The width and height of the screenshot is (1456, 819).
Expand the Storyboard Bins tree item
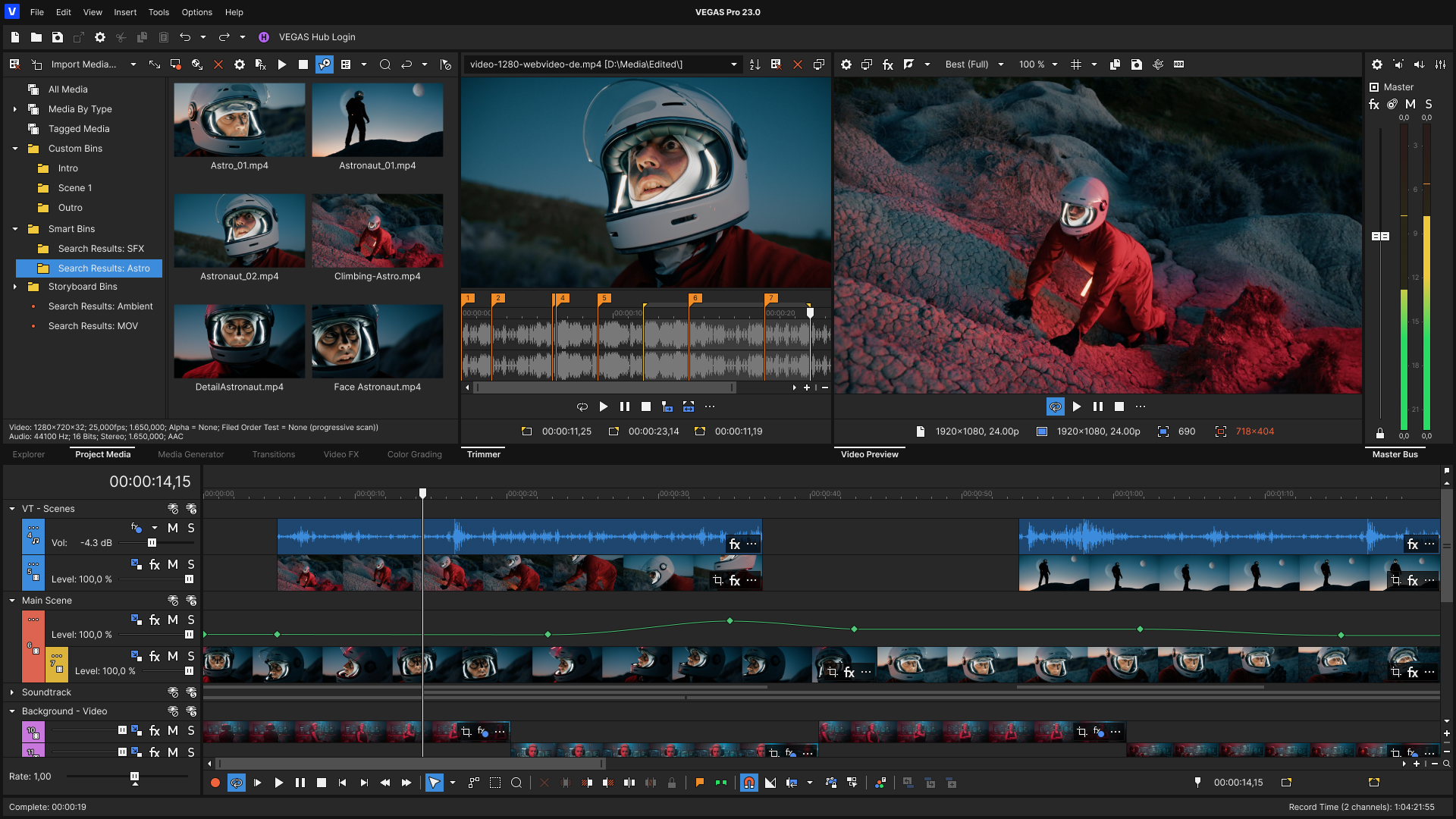click(15, 287)
